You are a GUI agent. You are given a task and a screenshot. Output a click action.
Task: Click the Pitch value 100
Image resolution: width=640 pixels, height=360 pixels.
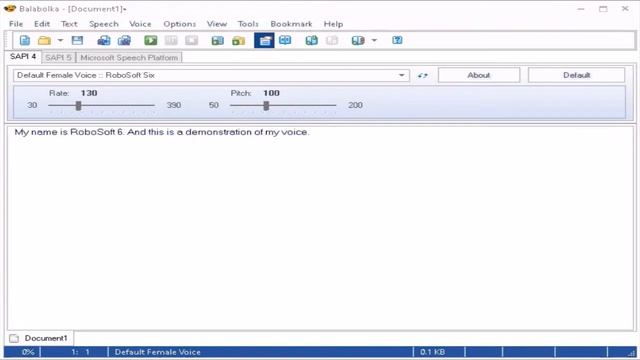[x=271, y=93]
